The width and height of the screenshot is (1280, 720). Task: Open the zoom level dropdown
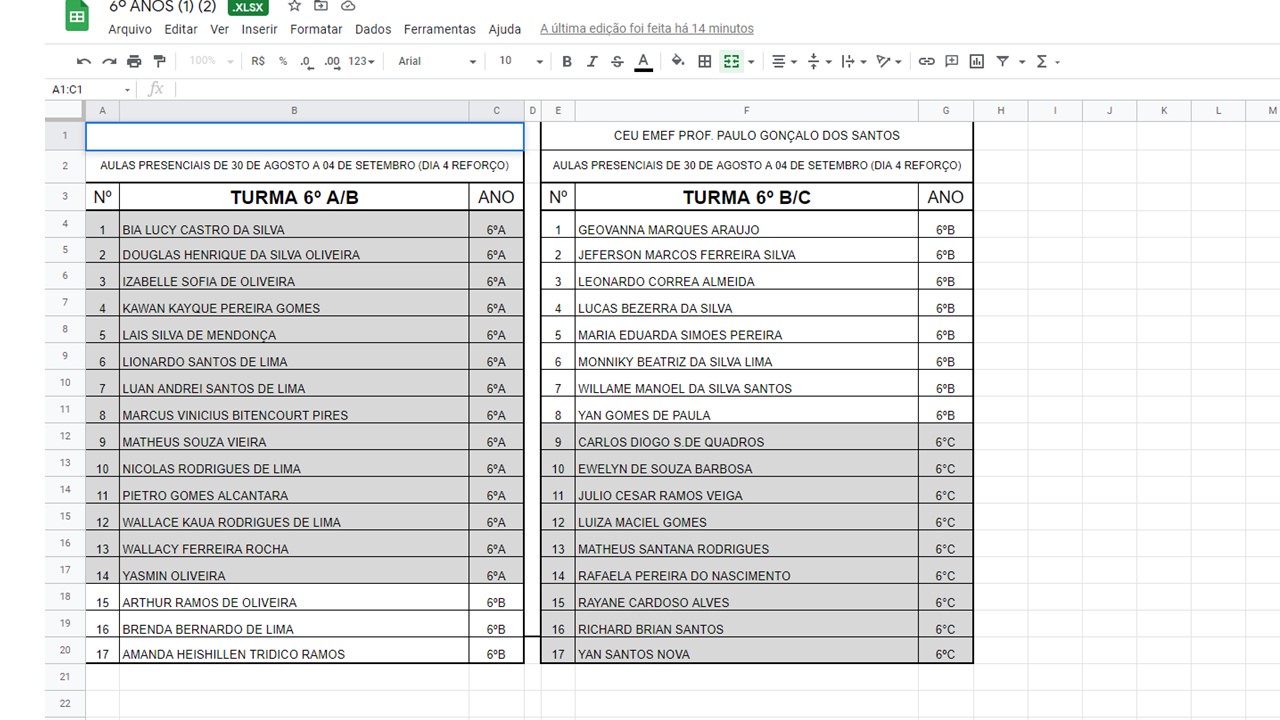click(211, 61)
